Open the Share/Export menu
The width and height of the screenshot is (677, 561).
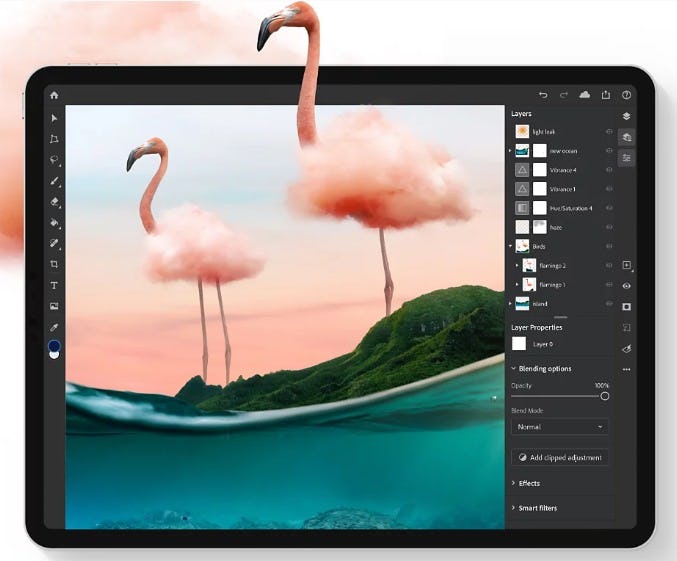(x=606, y=95)
